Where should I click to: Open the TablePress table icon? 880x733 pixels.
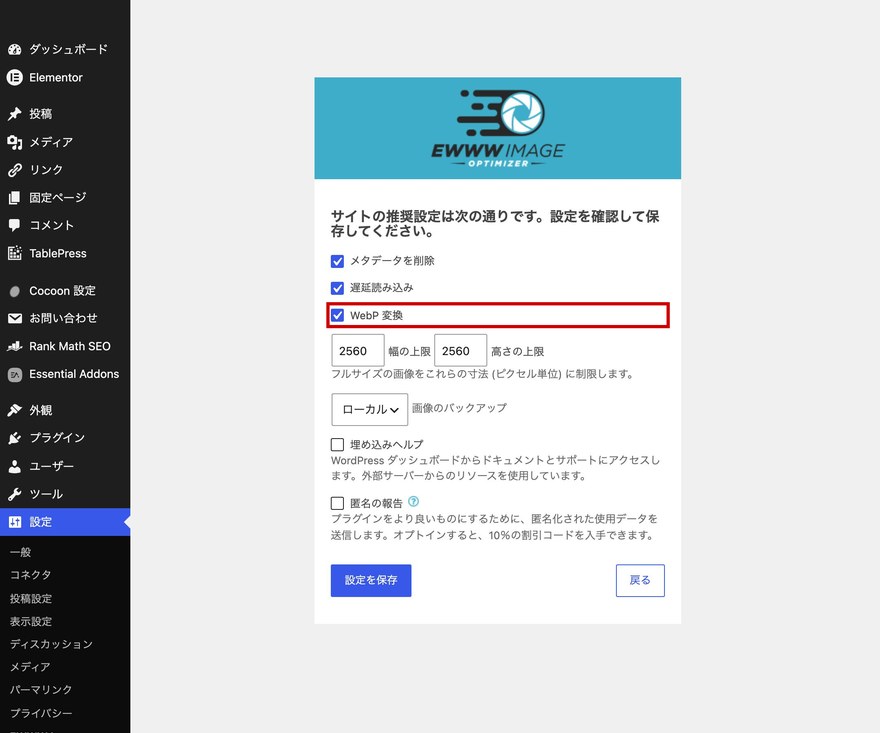(15, 253)
